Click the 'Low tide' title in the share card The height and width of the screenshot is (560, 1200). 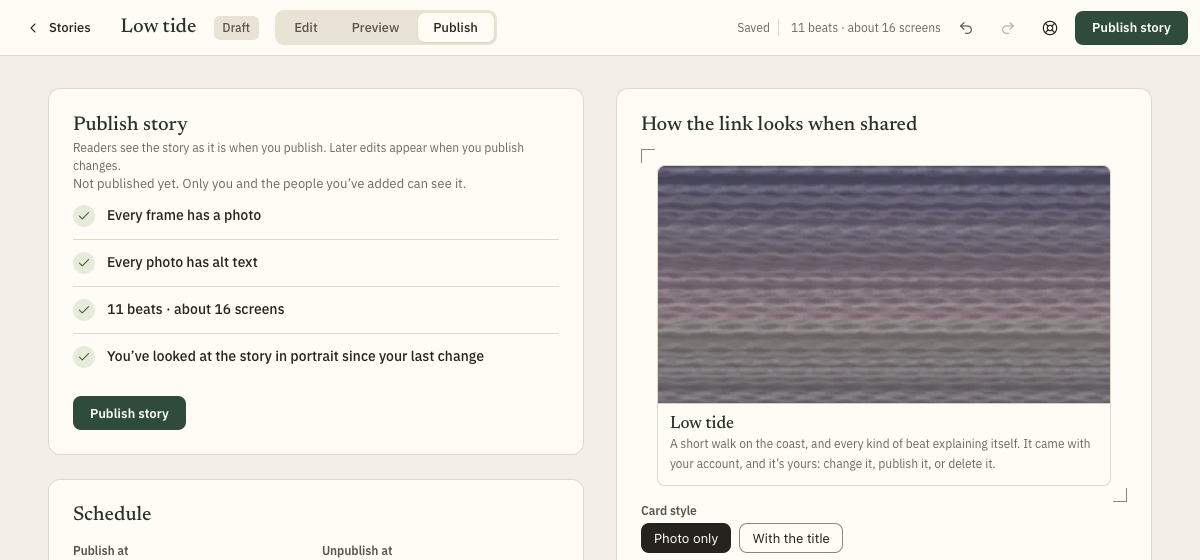pos(702,422)
